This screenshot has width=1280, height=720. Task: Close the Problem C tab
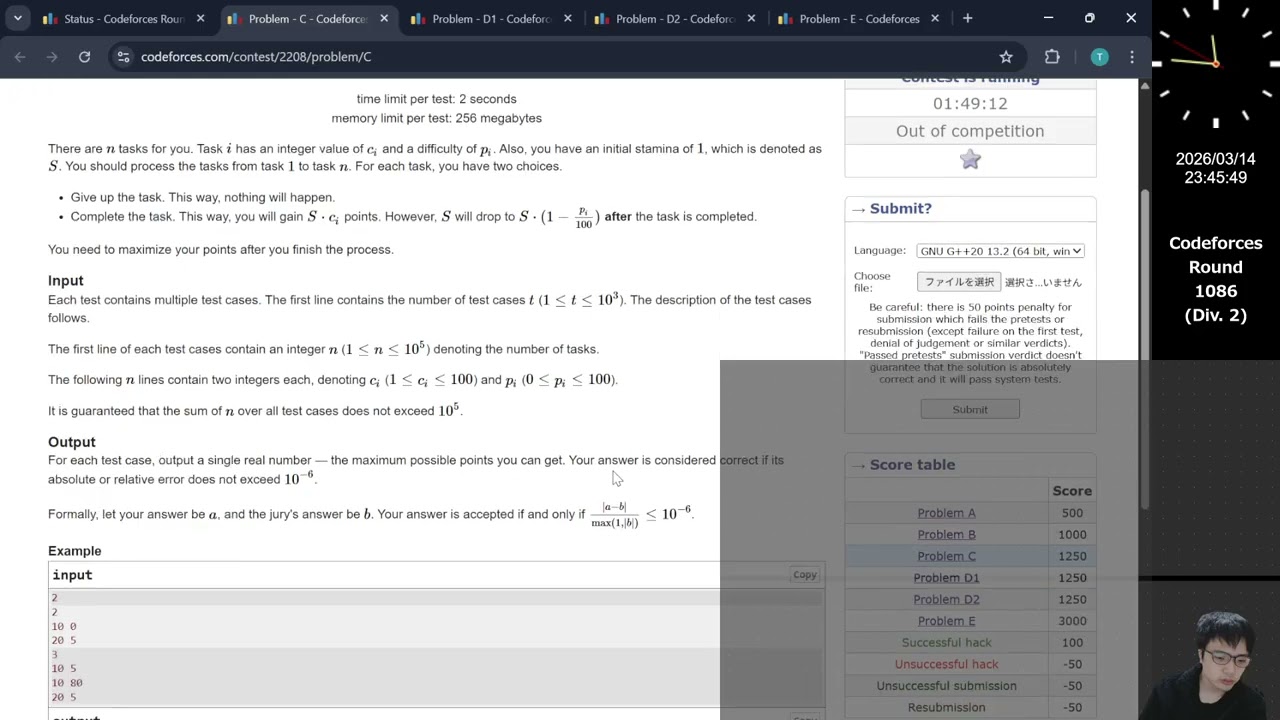tap(384, 19)
